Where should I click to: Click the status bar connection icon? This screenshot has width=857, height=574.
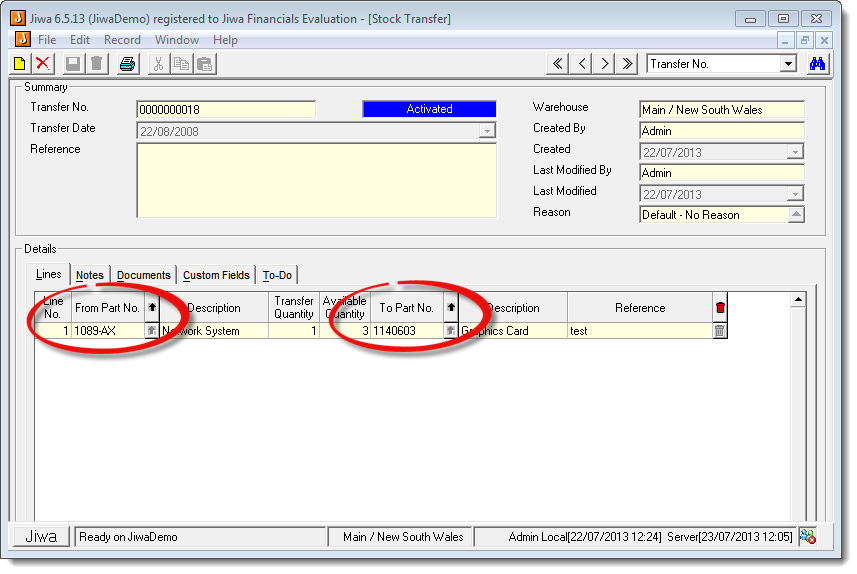(808, 537)
